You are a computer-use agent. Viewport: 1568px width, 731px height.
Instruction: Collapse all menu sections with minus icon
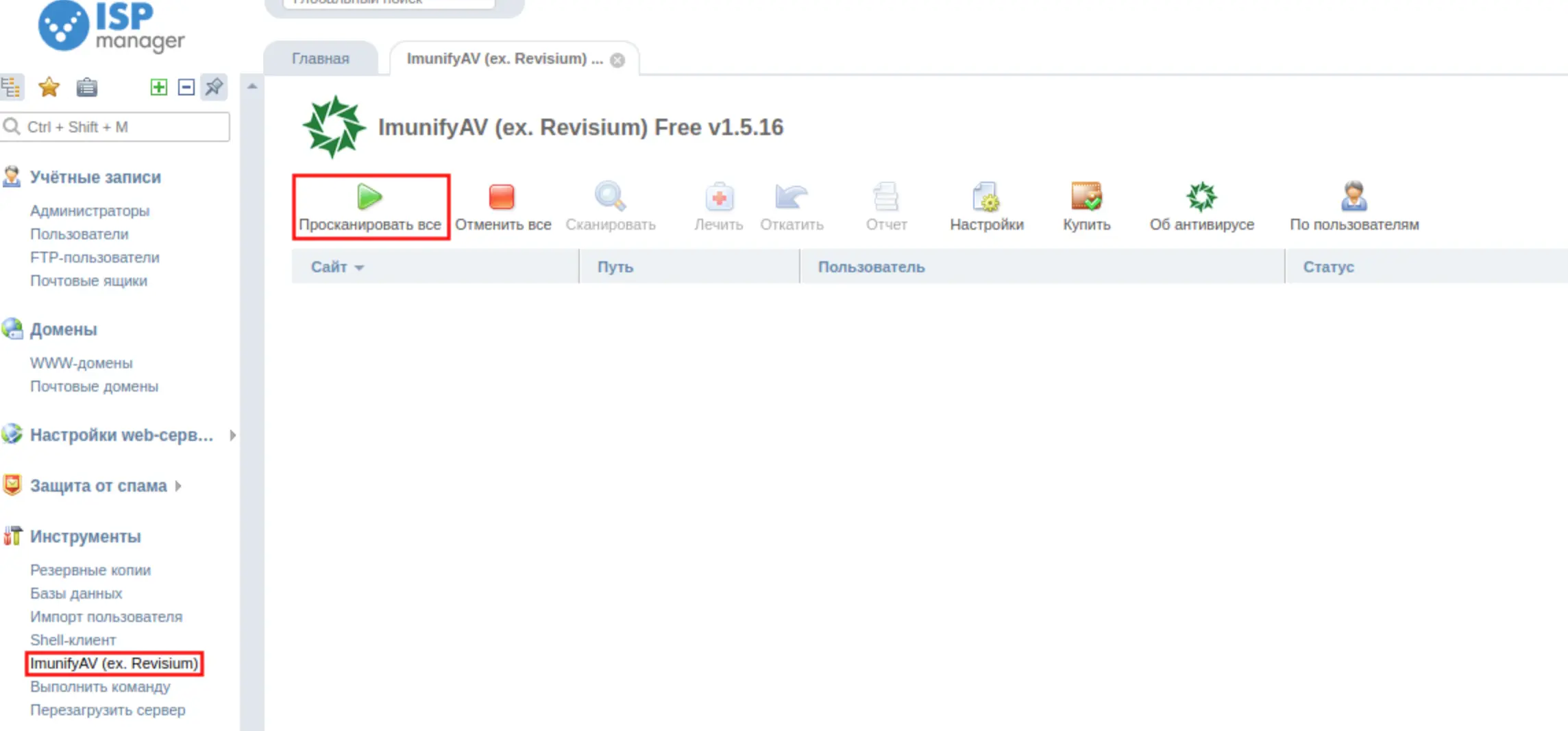(186, 87)
